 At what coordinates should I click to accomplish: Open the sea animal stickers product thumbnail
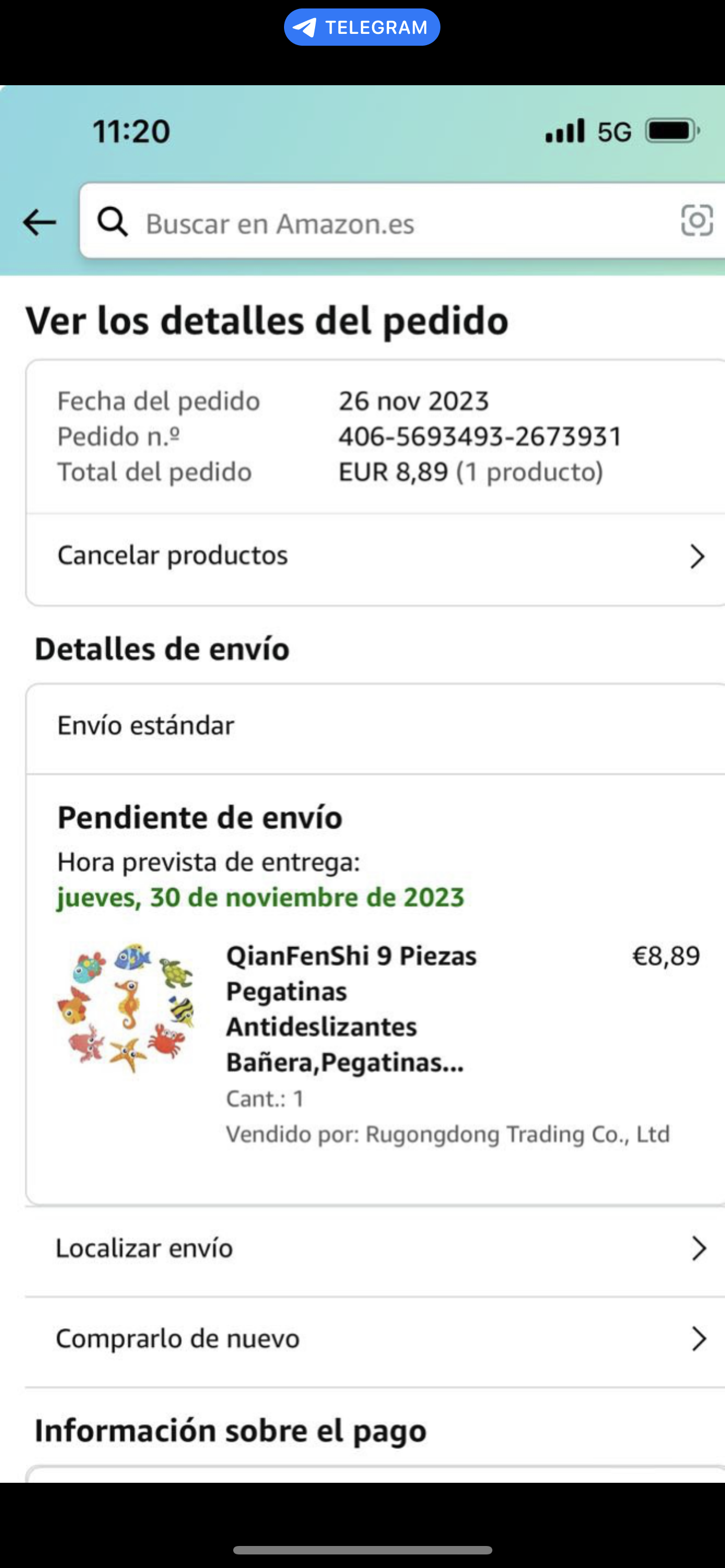click(126, 1008)
